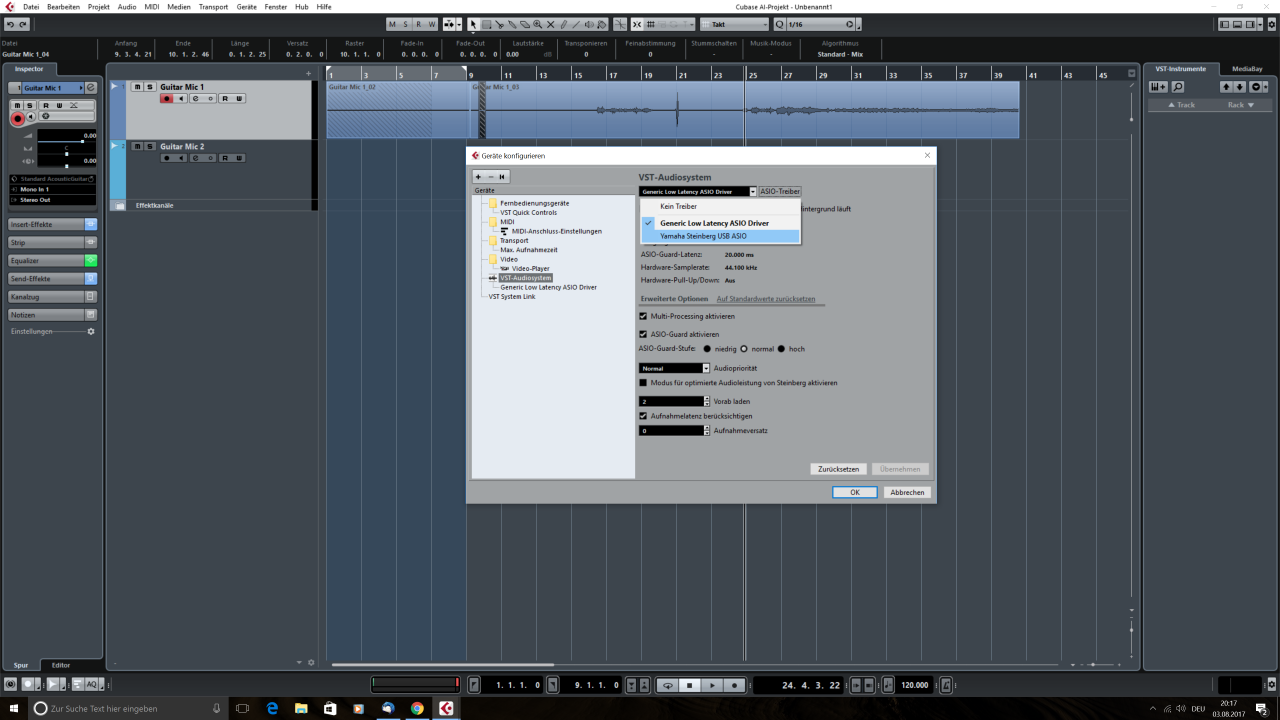Image resolution: width=1280 pixels, height=720 pixels.
Task: Toggle Multi-Processing aktivieren checkbox
Action: coord(643,316)
